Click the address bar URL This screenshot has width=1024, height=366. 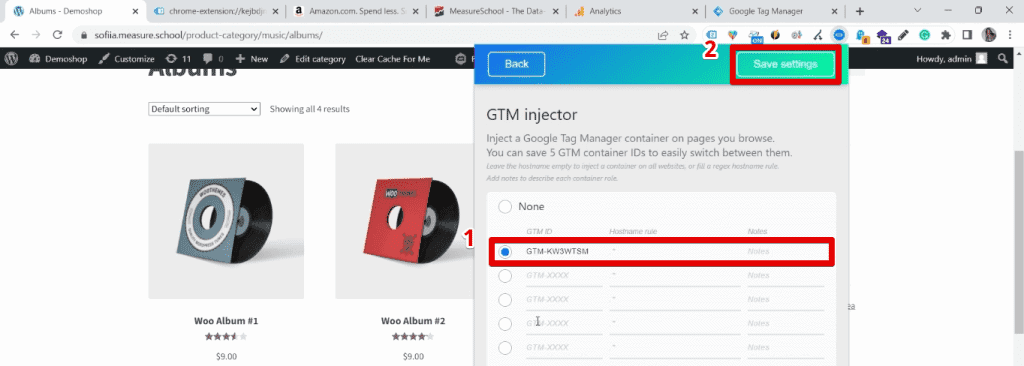point(207,35)
